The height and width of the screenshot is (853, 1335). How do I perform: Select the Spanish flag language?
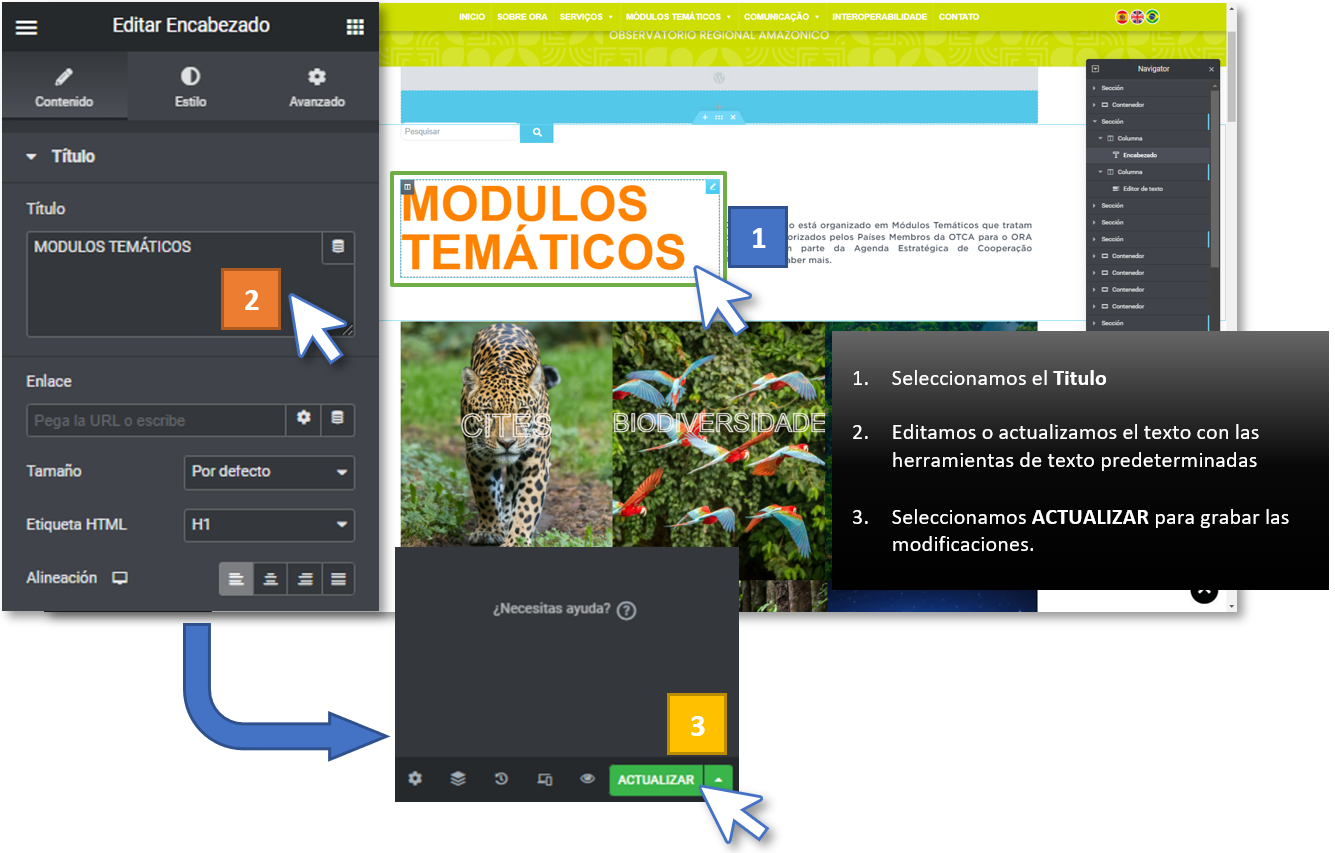(1122, 17)
